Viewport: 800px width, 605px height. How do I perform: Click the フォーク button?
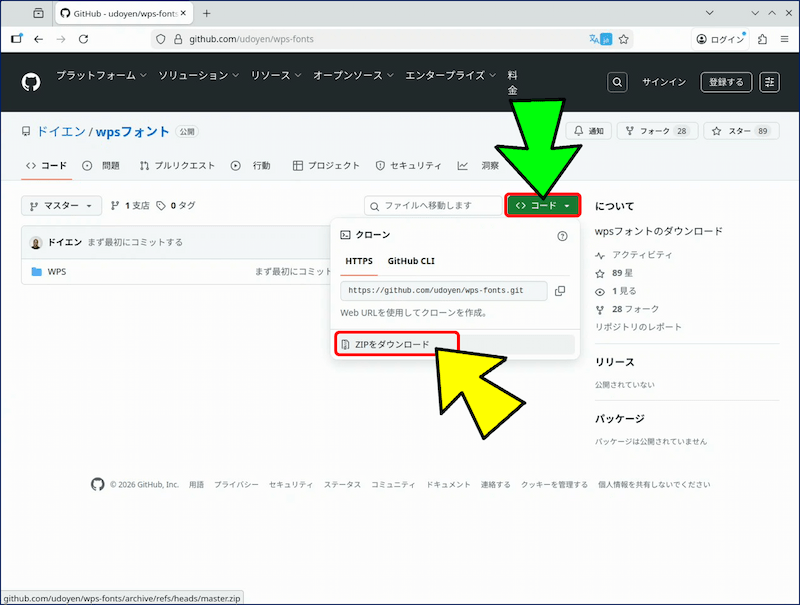[x=657, y=131]
